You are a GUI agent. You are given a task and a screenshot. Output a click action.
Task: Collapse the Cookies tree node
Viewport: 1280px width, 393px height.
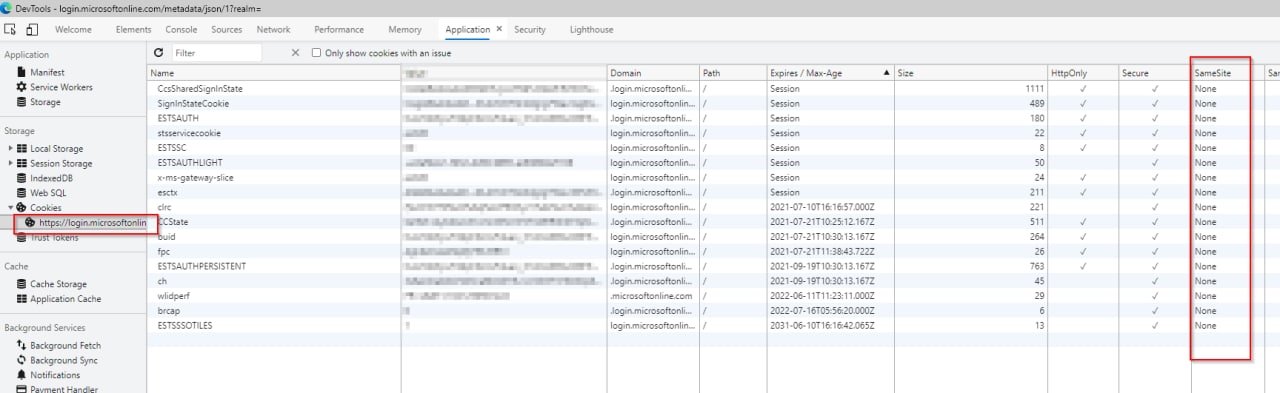tap(11, 208)
